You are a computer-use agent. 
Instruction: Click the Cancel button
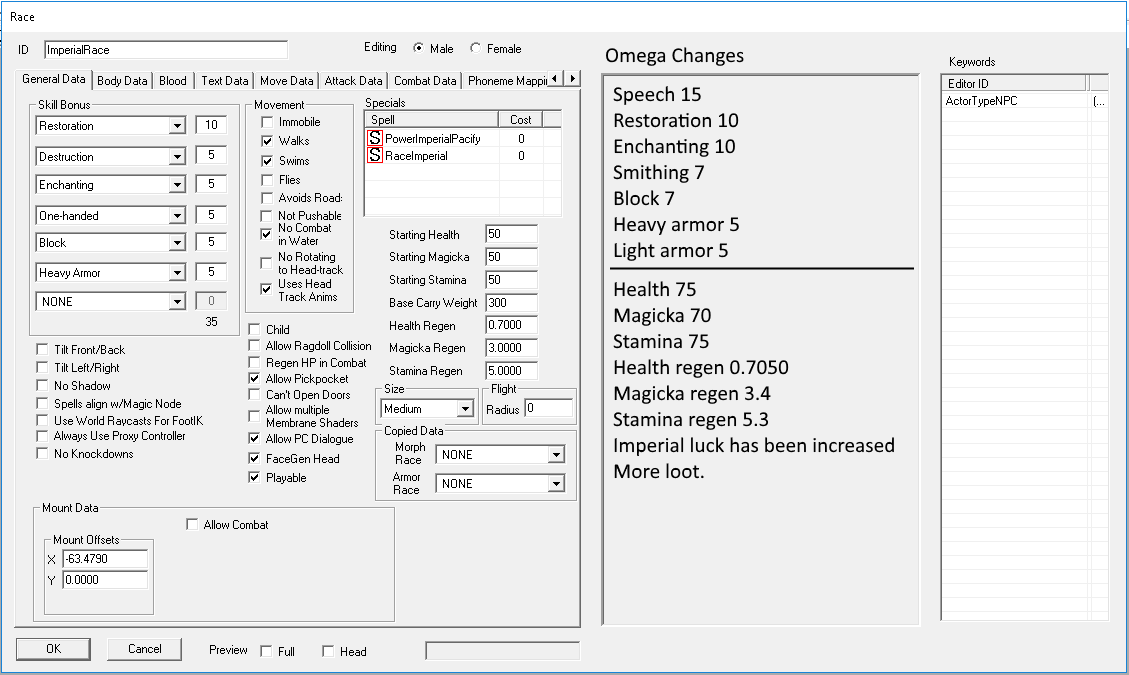145,649
